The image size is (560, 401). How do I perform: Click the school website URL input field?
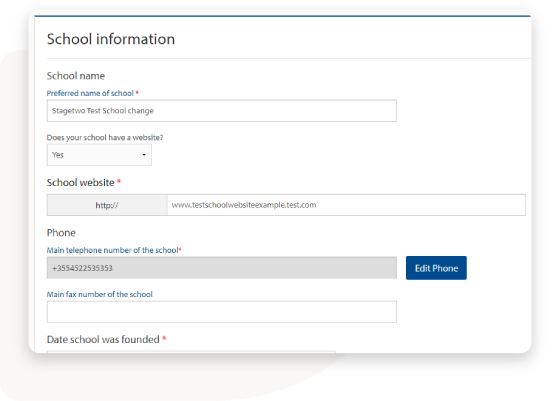tap(346, 205)
